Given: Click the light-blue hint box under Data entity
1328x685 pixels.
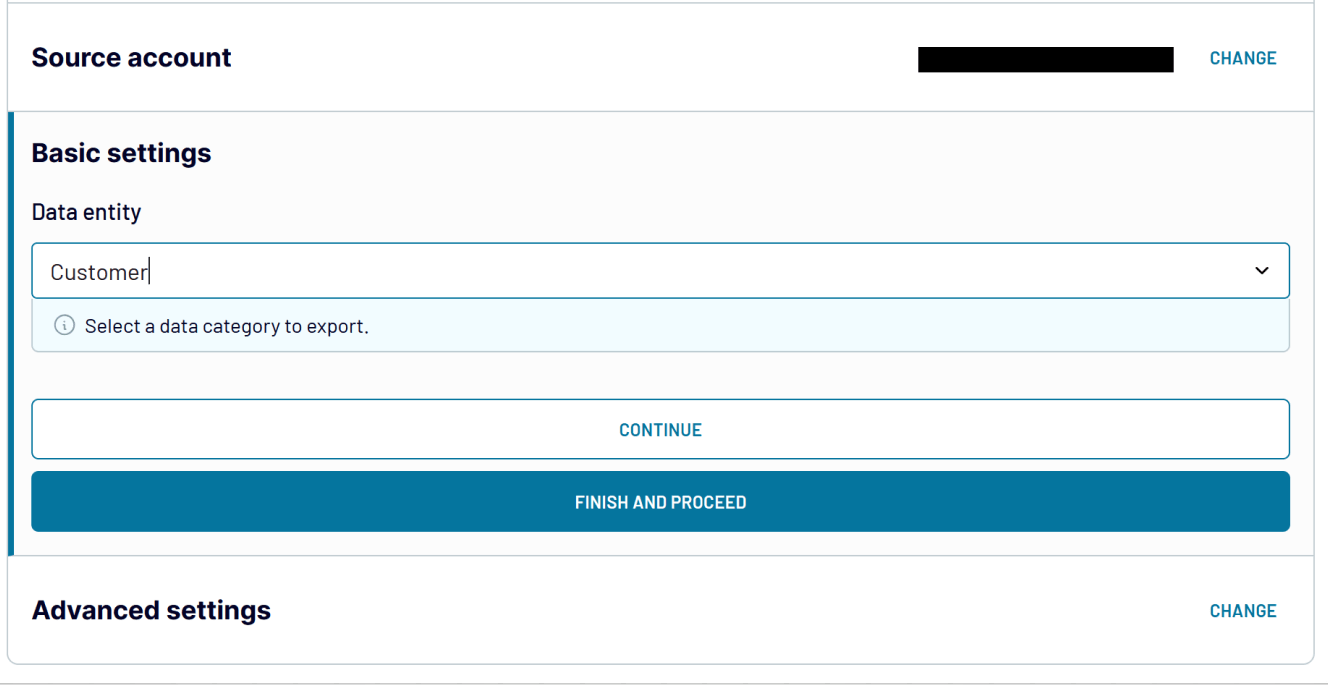Looking at the screenshot, I should point(660,325).
